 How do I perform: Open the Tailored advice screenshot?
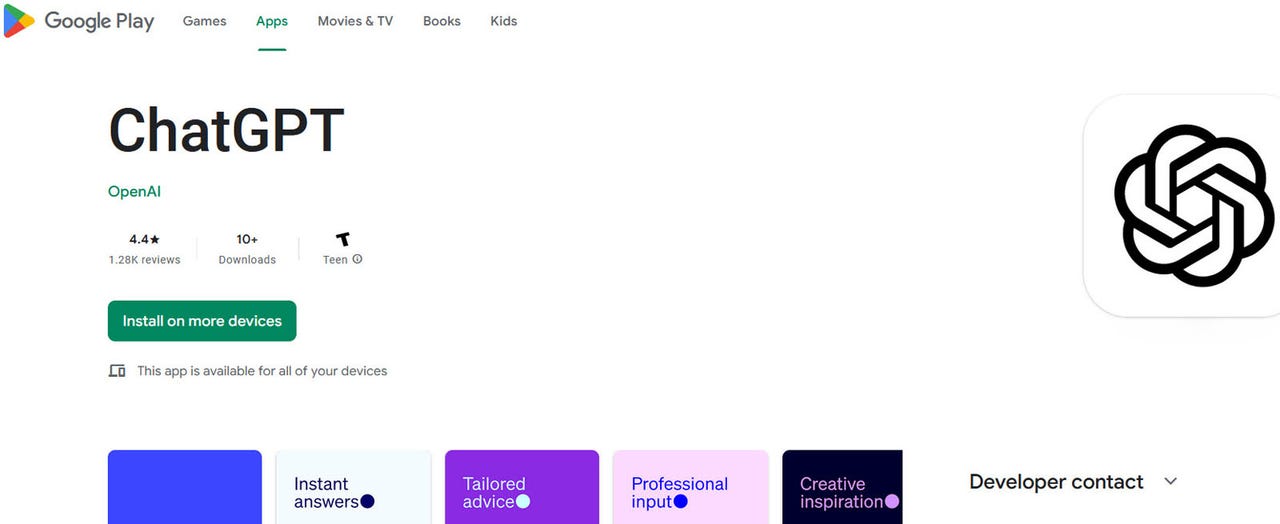(522, 487)
